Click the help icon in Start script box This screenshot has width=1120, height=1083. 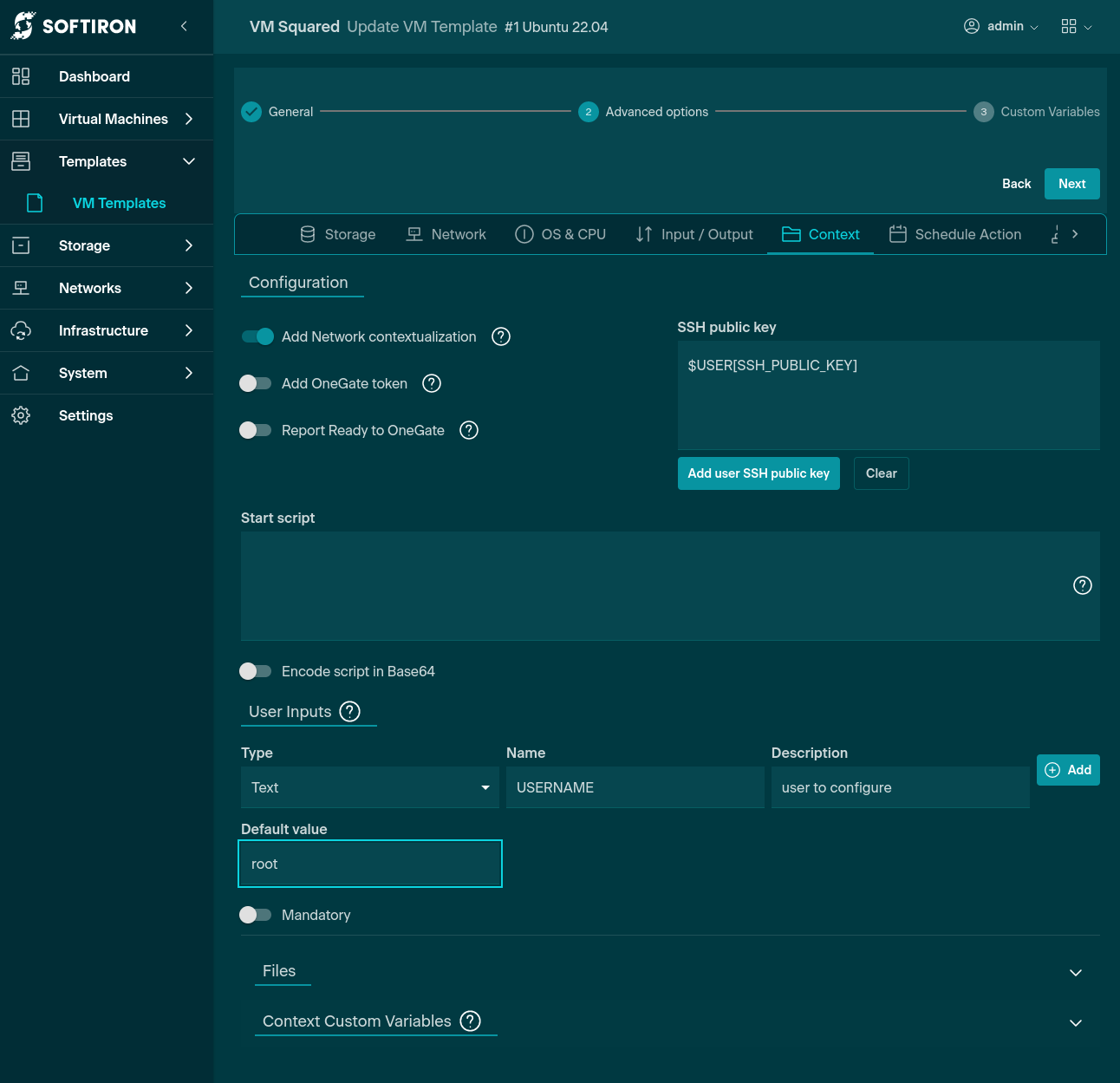point(1082,585)
